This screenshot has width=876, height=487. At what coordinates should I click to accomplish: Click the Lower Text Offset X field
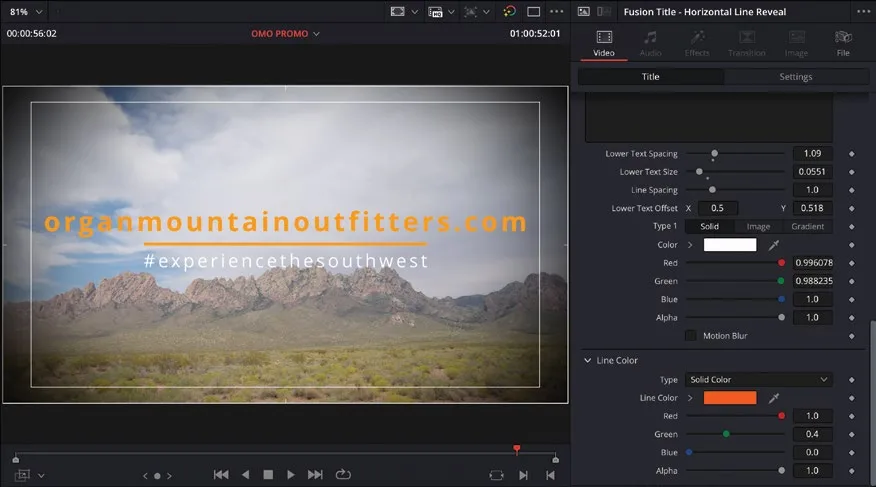click(x=717, y=208)
